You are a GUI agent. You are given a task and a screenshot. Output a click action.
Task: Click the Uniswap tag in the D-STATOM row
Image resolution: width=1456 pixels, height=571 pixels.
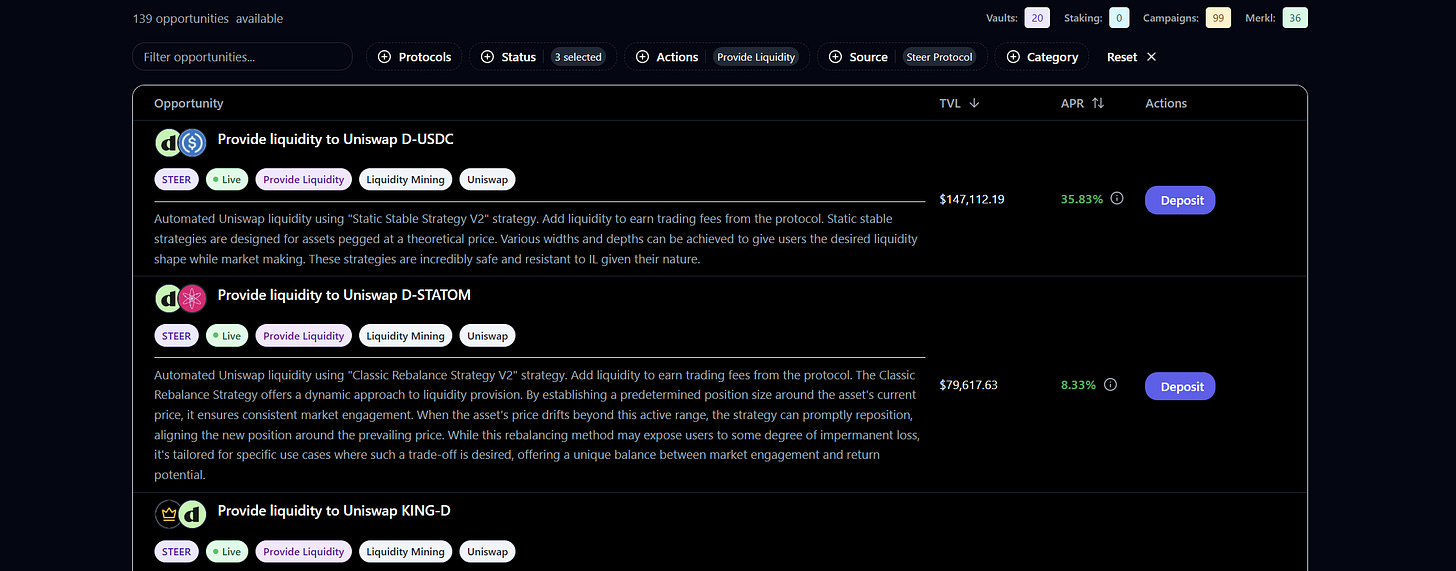[x=487, y=336]
